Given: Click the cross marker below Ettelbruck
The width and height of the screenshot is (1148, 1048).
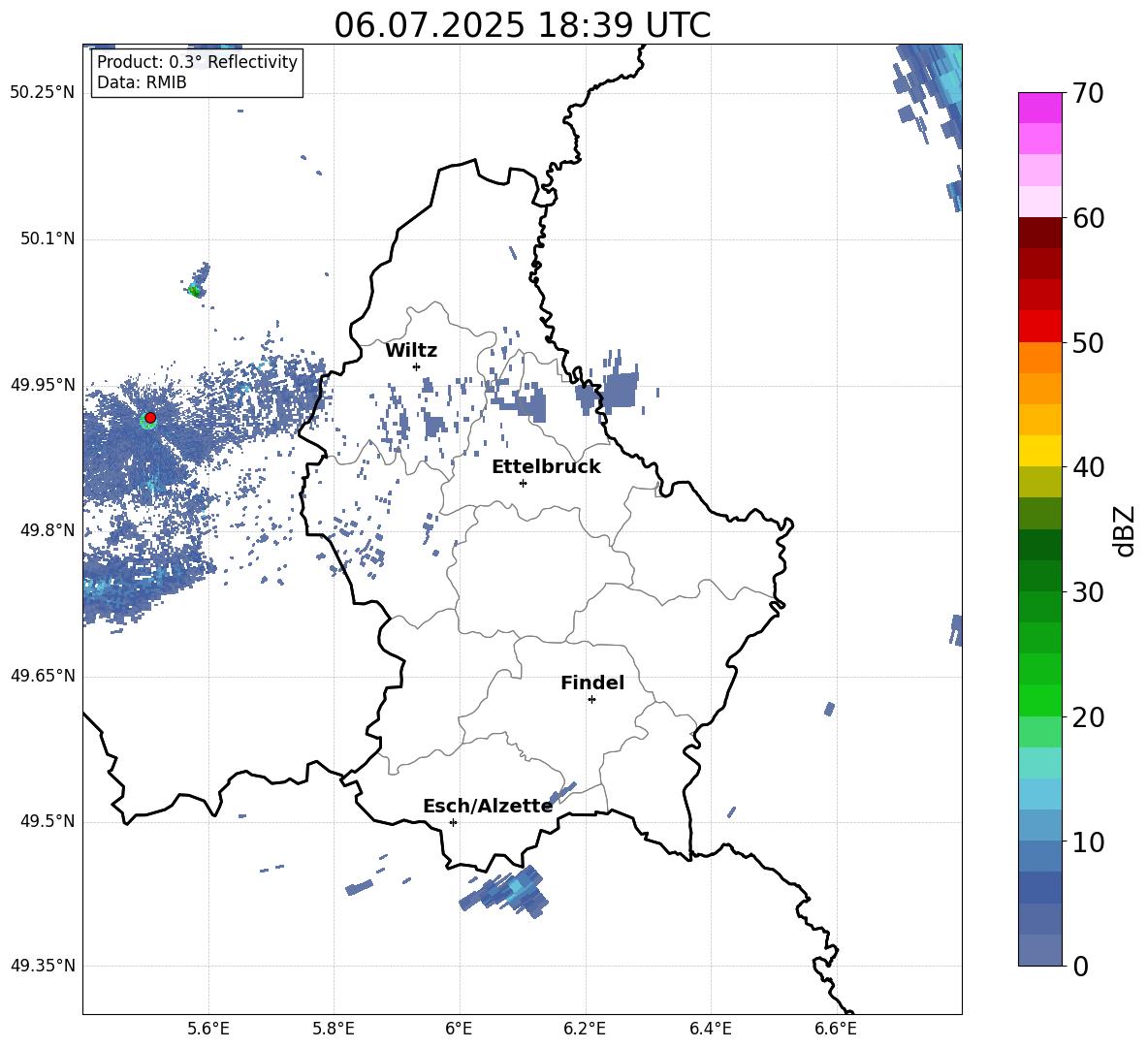Looking at the screenshot, I should click(523, 483).
